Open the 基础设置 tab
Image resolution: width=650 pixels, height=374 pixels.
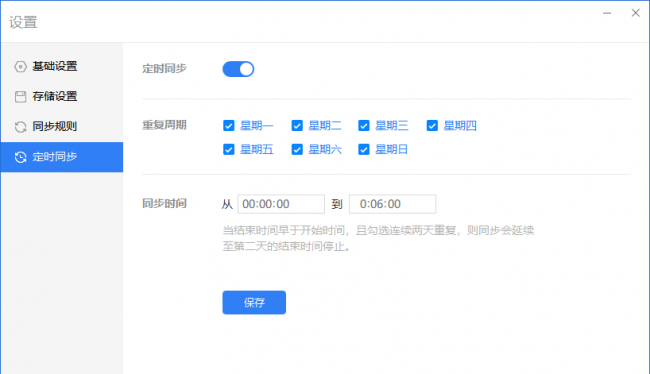click(62, 66)
